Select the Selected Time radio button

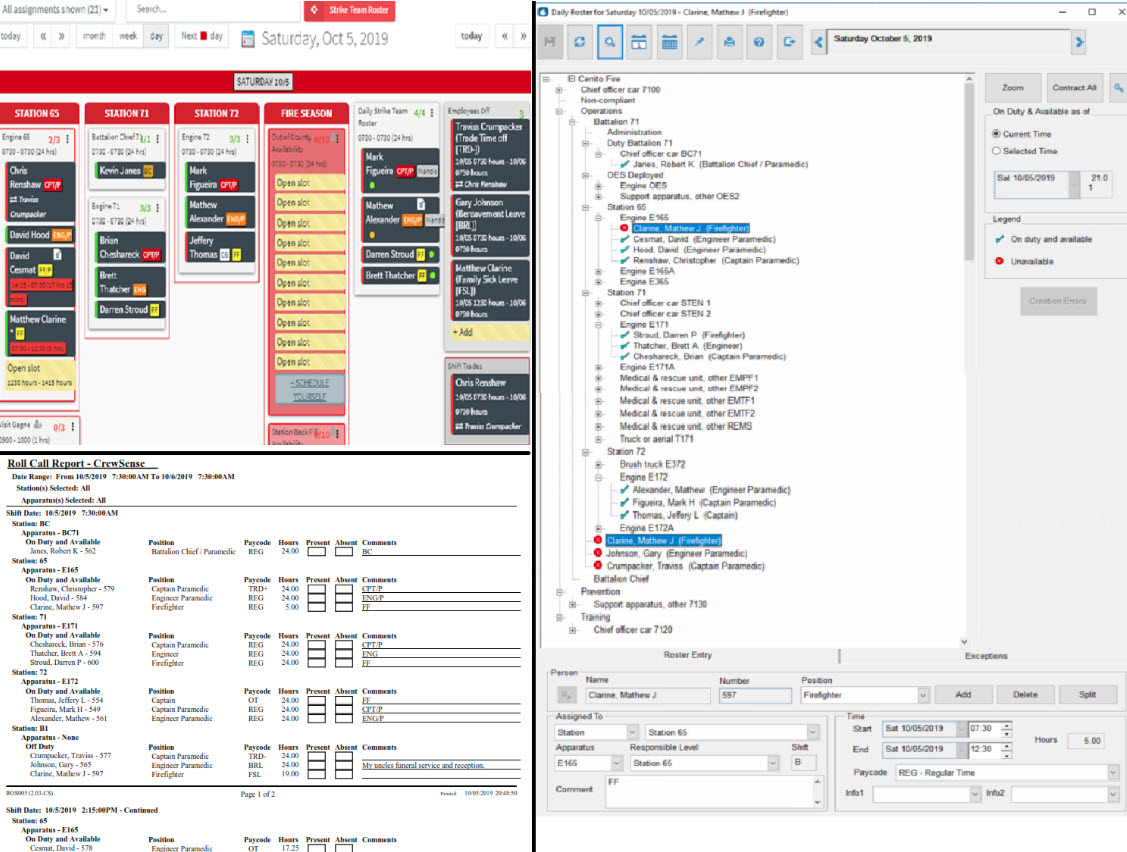point(996,151)
